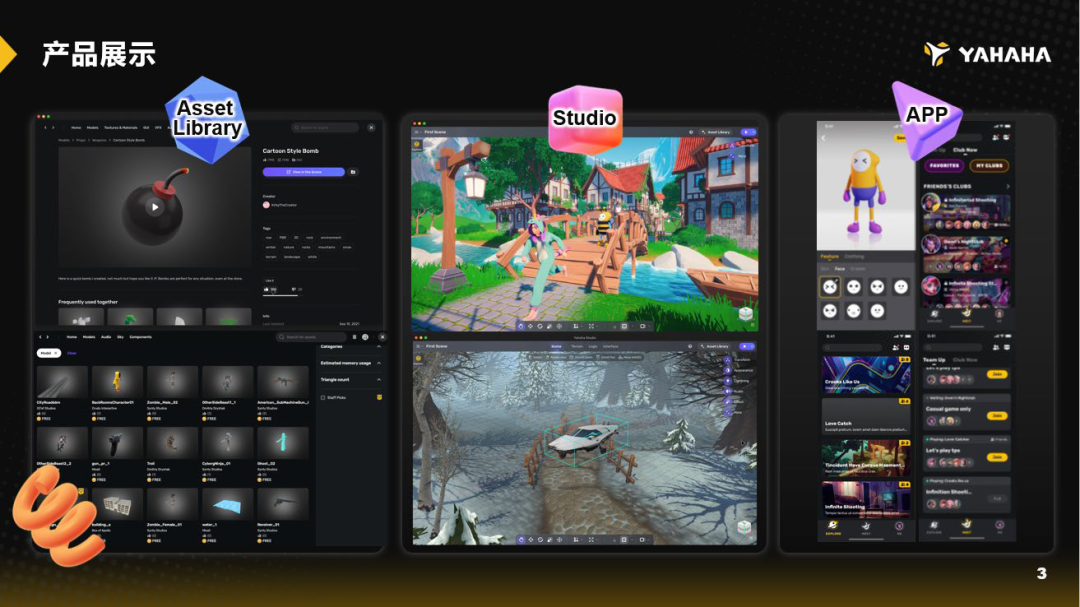This screenshot has width=1080, height=607.
Task: Click like ratio bar under the thumbs icons
Action: coord(281,296)
